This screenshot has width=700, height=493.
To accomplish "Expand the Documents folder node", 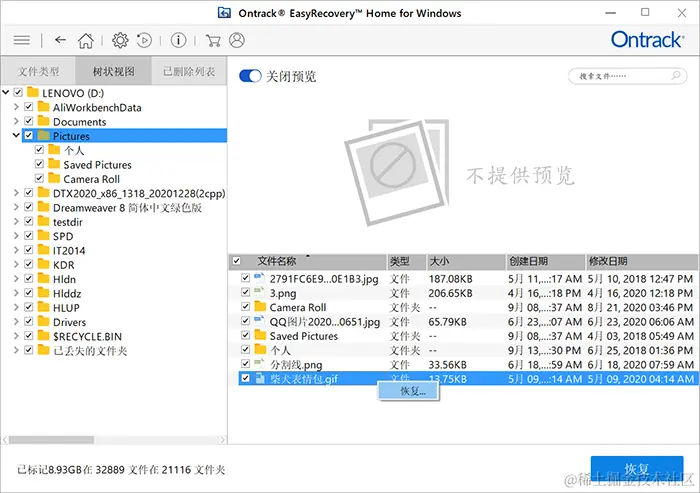I will [17, 121].
